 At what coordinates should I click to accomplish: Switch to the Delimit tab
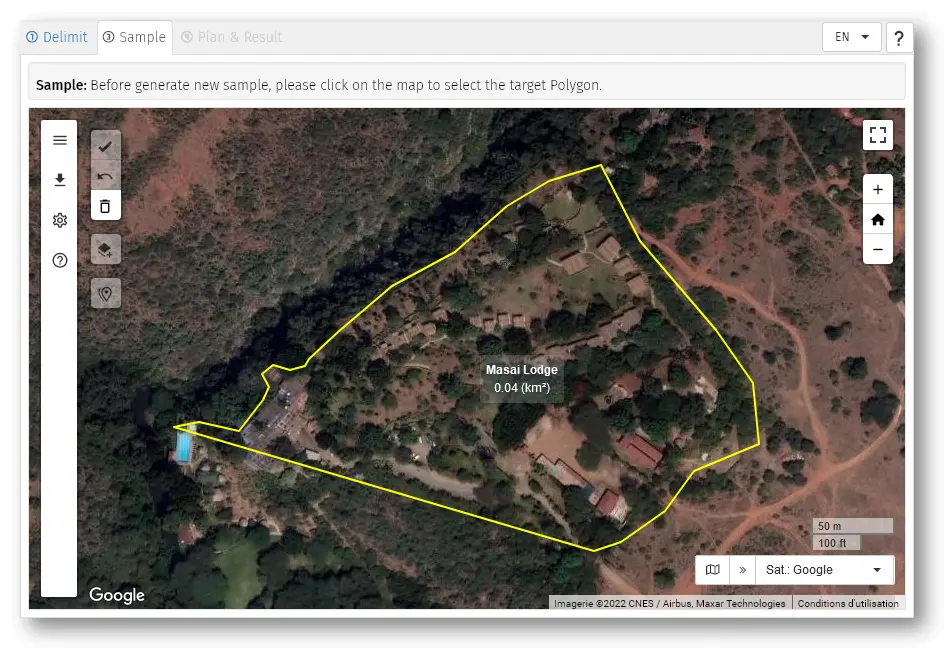click(x=57, y=37)
